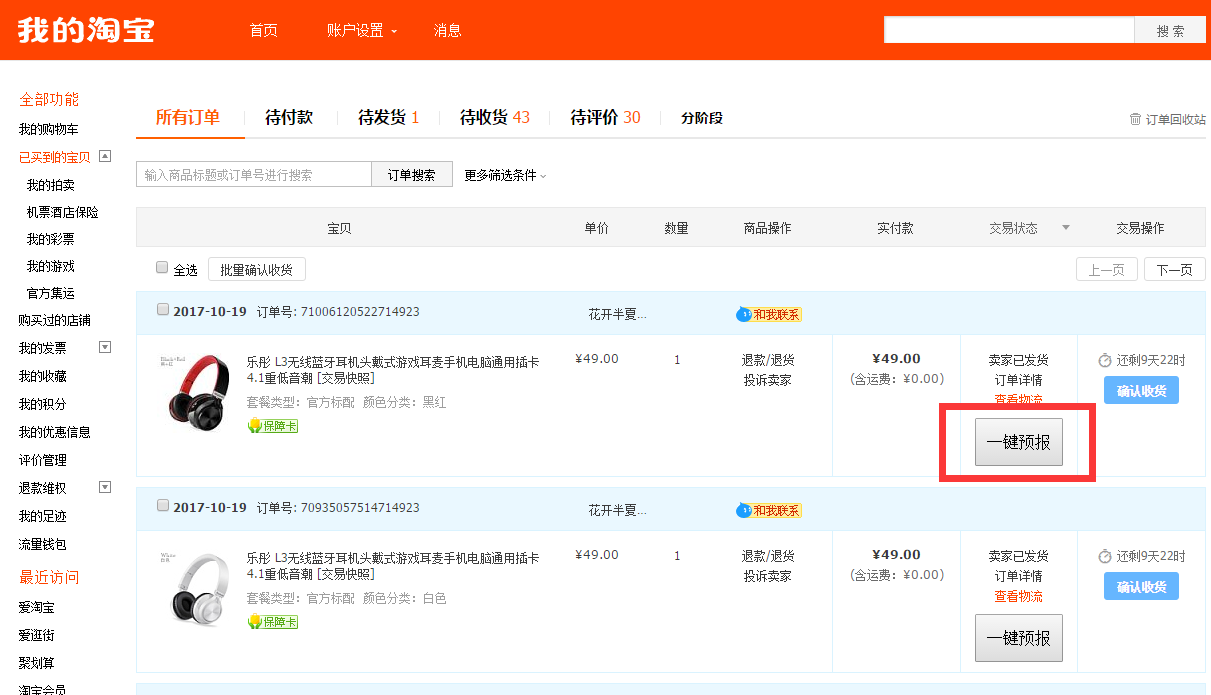This screenshot has width=1211, height=695.
Task: Open 全部功能 in the sidebar
Action: coord(49,100)
